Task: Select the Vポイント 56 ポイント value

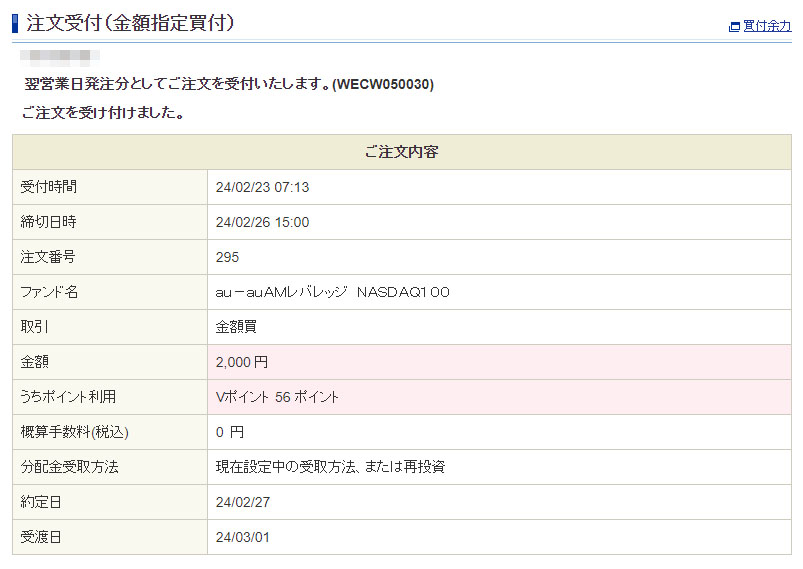Action: click(x=277, y=397)
